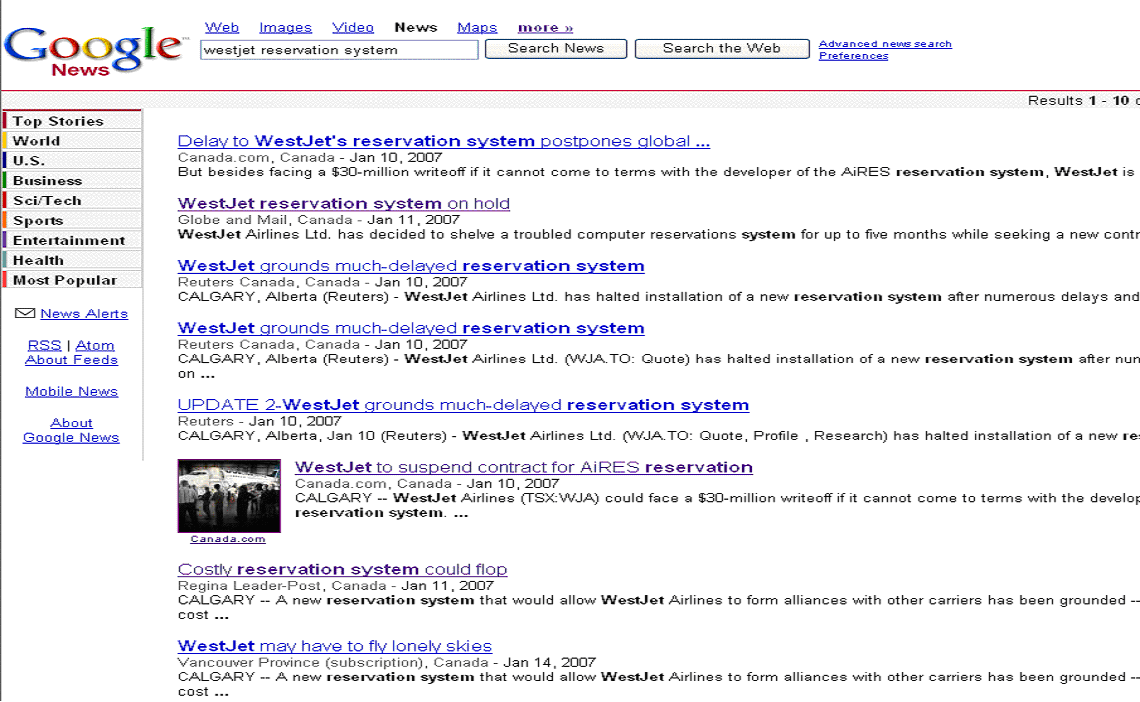Open the About Feeds link
Viewport: 1140px width, 702px height.
pos(71,360)
